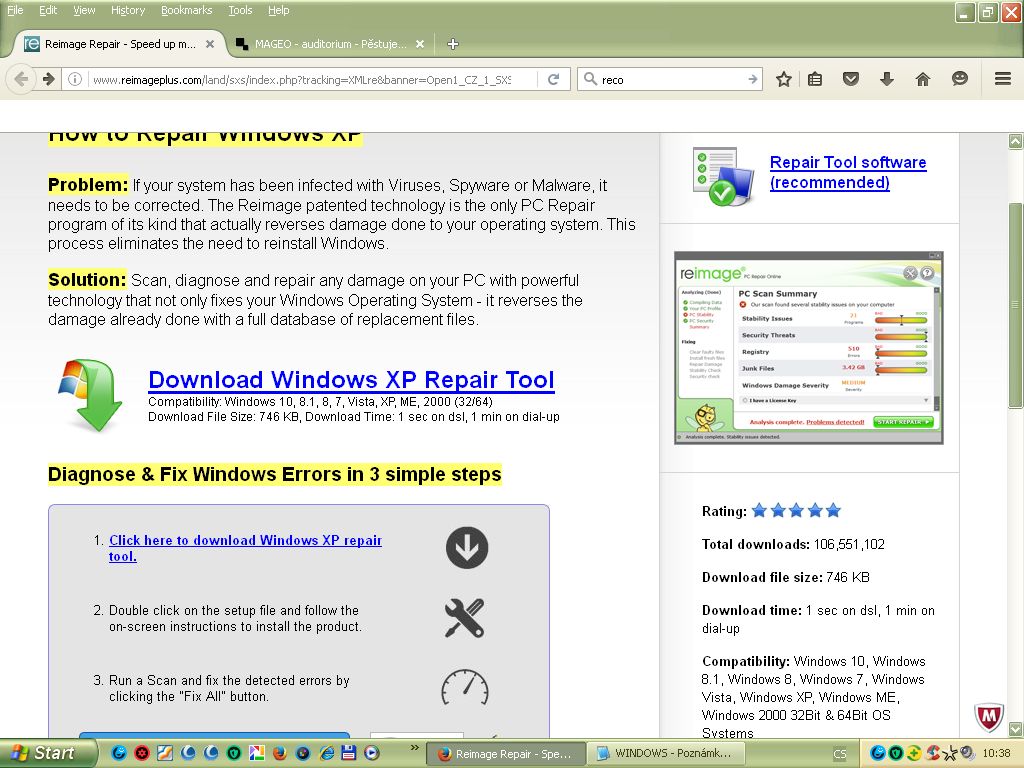Open the Tools menu
The width and height of the screenshot is (1024, 768).
(240, 10)
